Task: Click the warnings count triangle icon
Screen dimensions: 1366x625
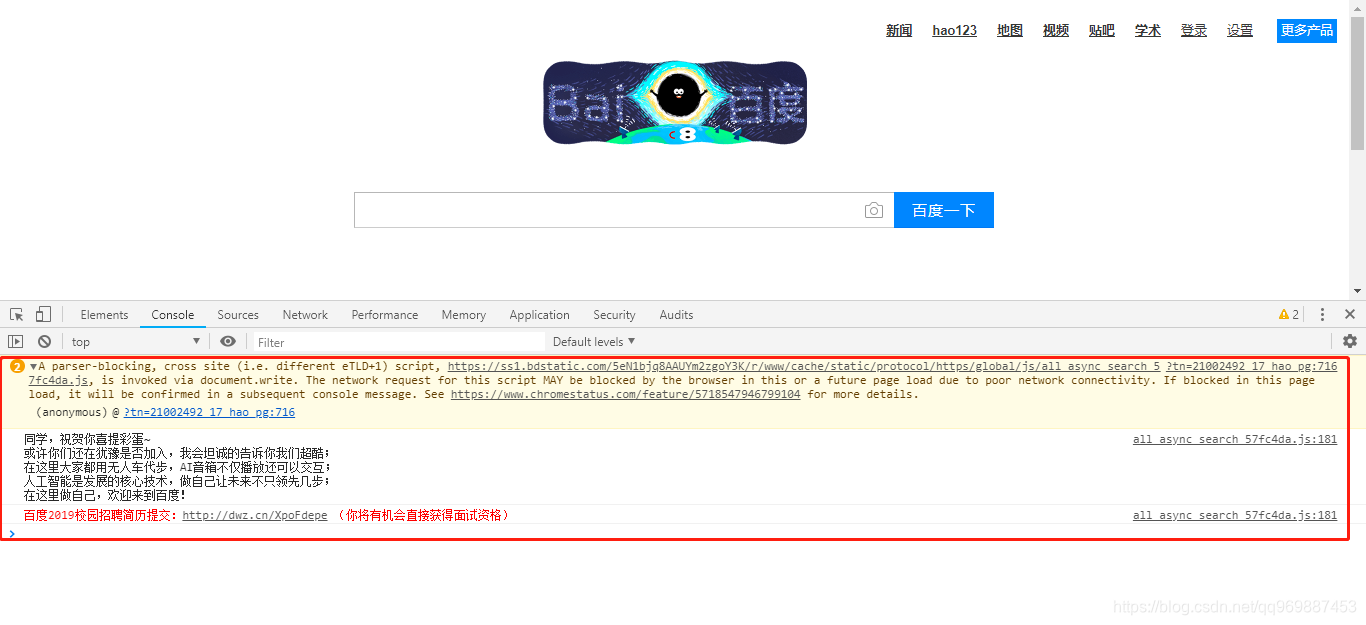Action: pyautogui.click(x=1284, y=314)
